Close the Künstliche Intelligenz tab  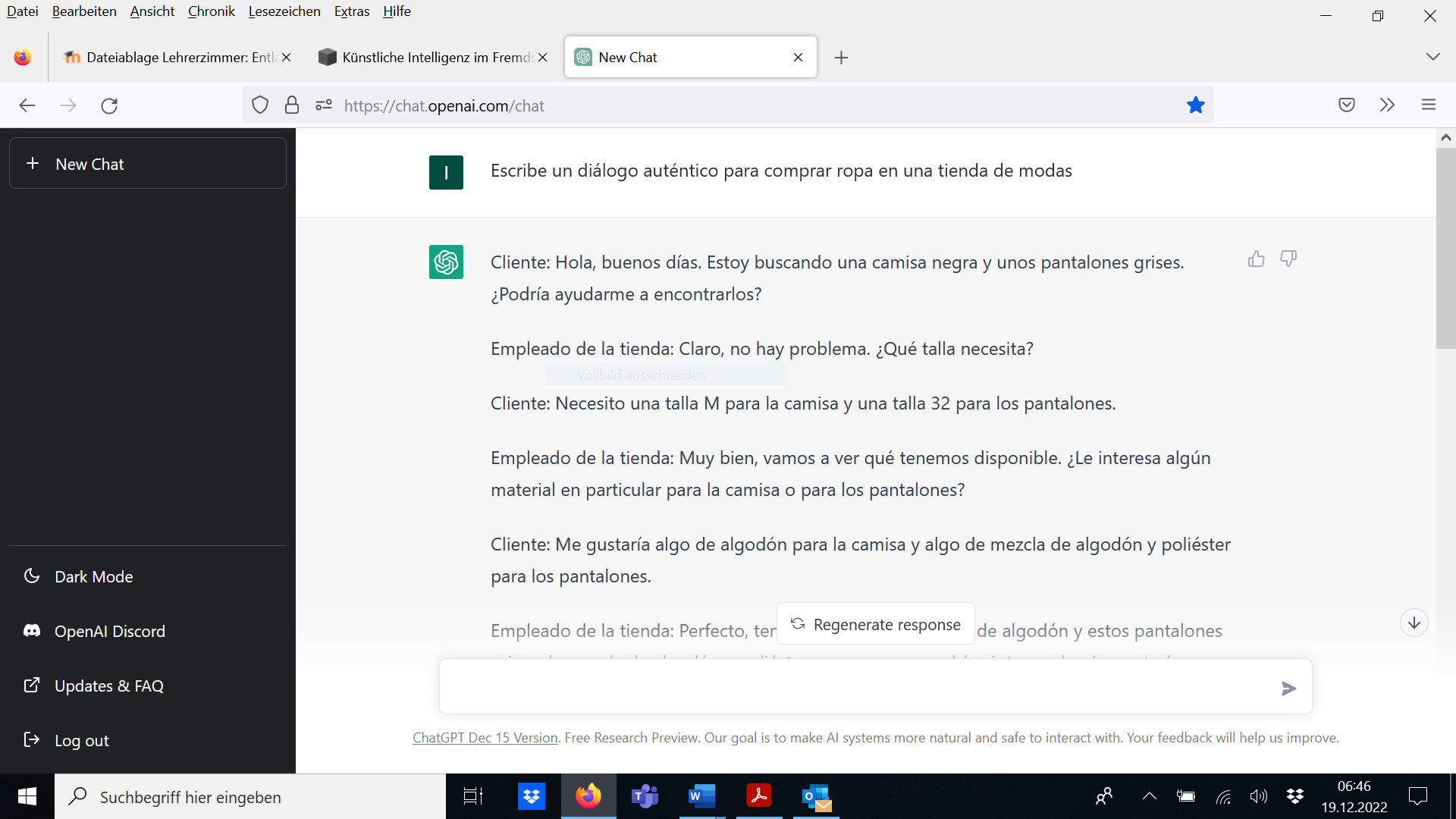pyautogui.click(x=543, y=58)
